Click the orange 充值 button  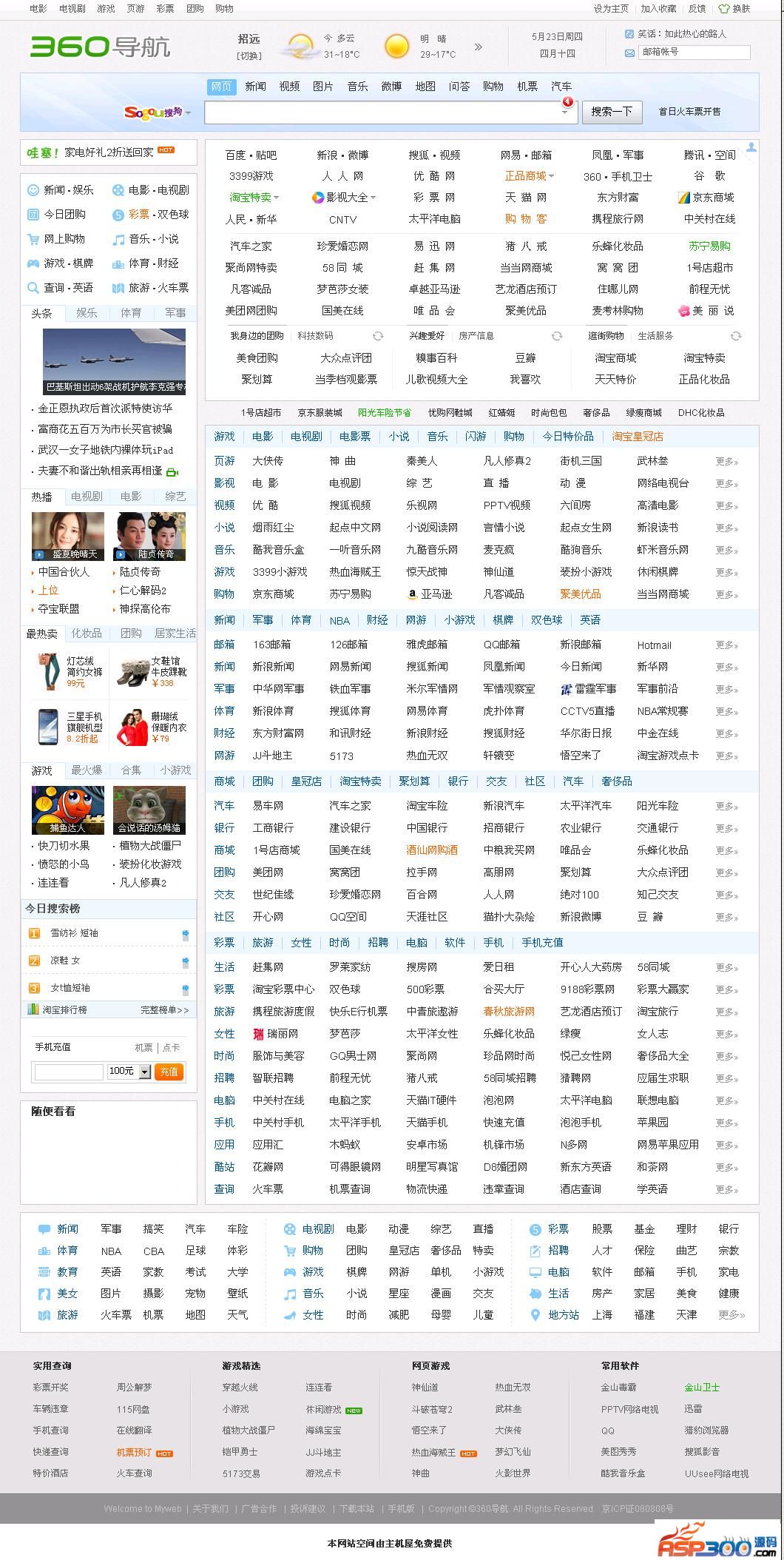point(169,1072)
